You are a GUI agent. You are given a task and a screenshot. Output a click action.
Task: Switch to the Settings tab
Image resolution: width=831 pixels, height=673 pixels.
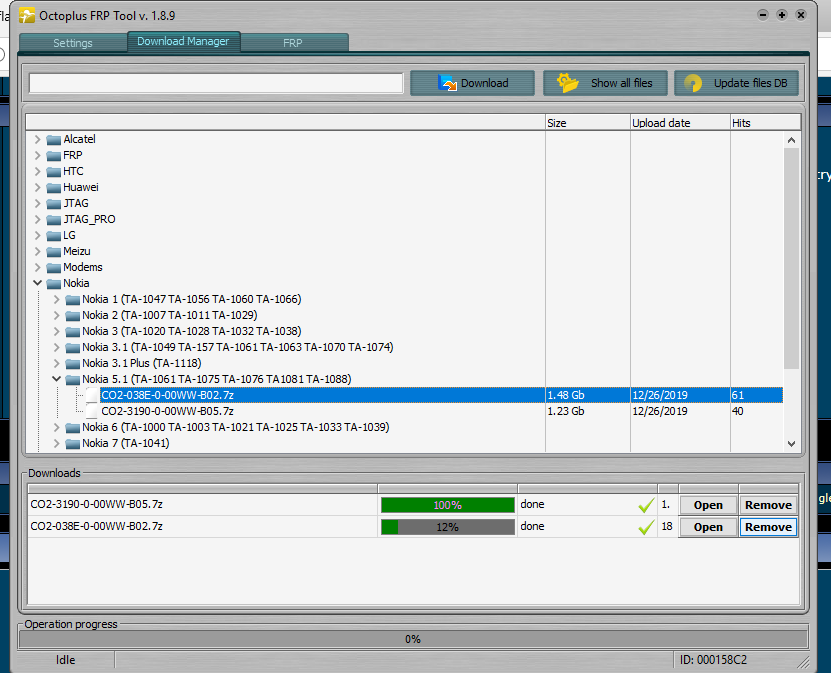click(x=73, y=42)
